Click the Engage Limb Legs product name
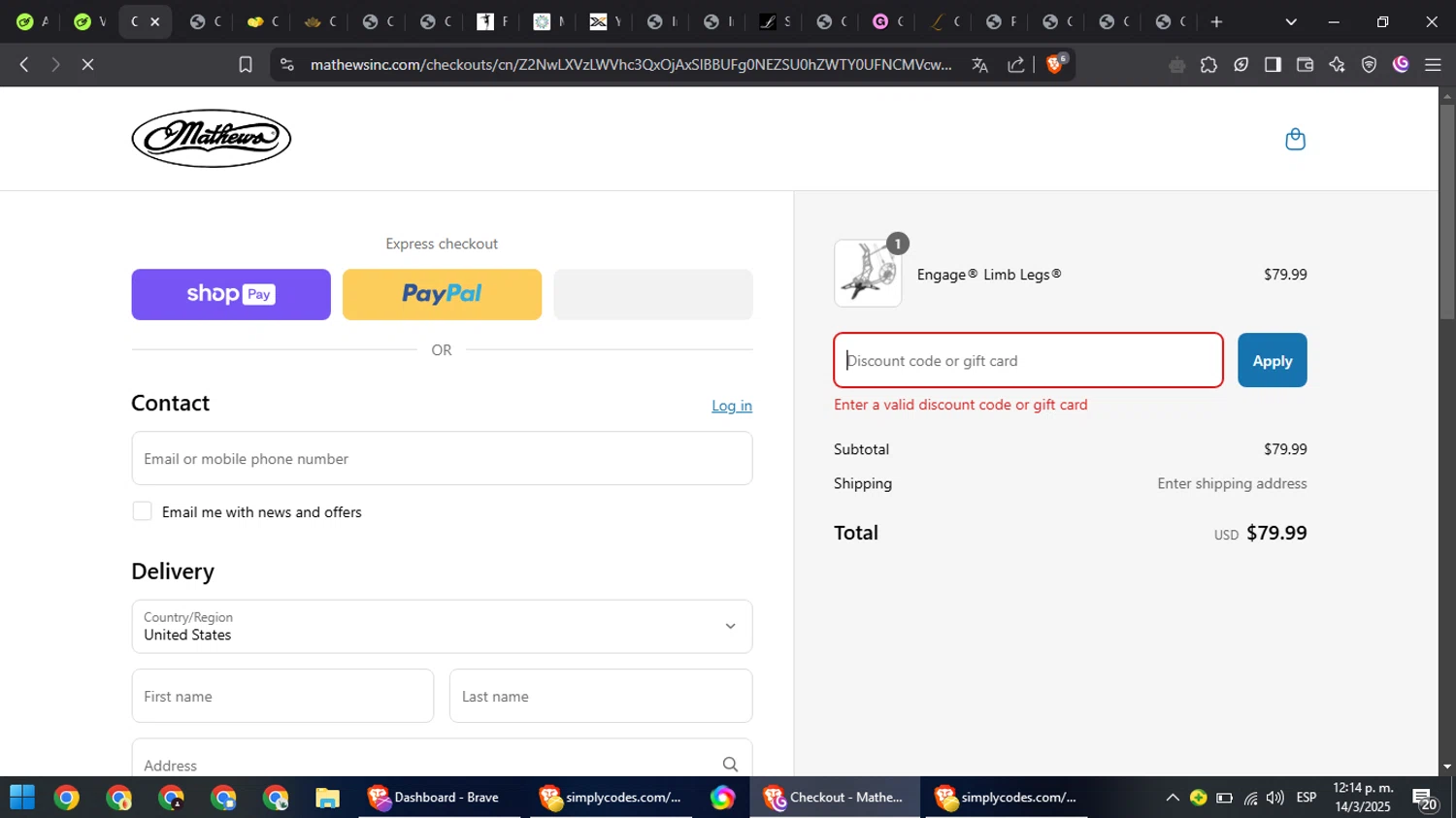This screenshot has height=818, width=1456. (989, 275)
